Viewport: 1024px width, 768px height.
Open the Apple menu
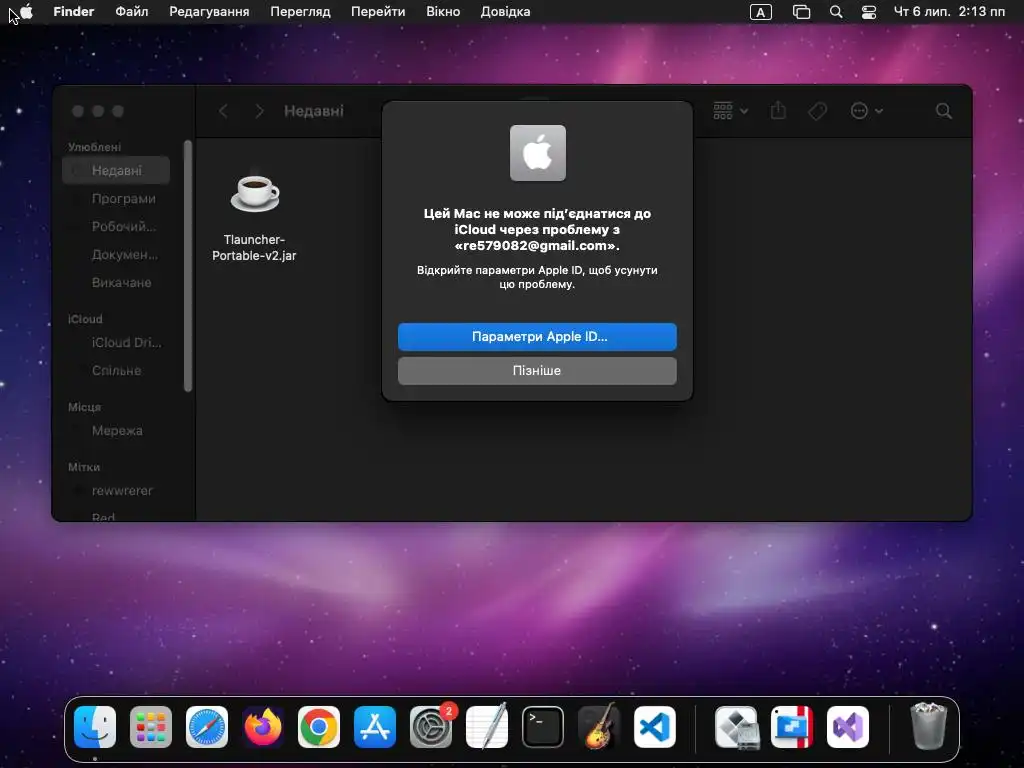coord(27,12)
